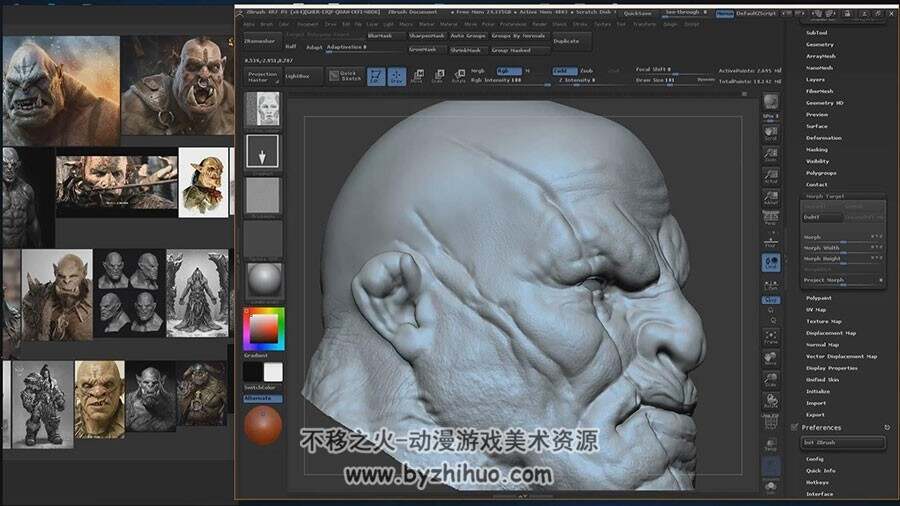Open the LightBox browser

pyautogui.click(x=302, y=76)
